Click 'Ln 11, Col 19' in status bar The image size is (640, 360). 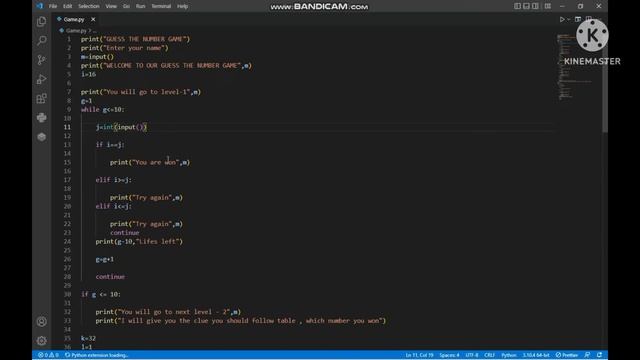click(x=419, y=355)
